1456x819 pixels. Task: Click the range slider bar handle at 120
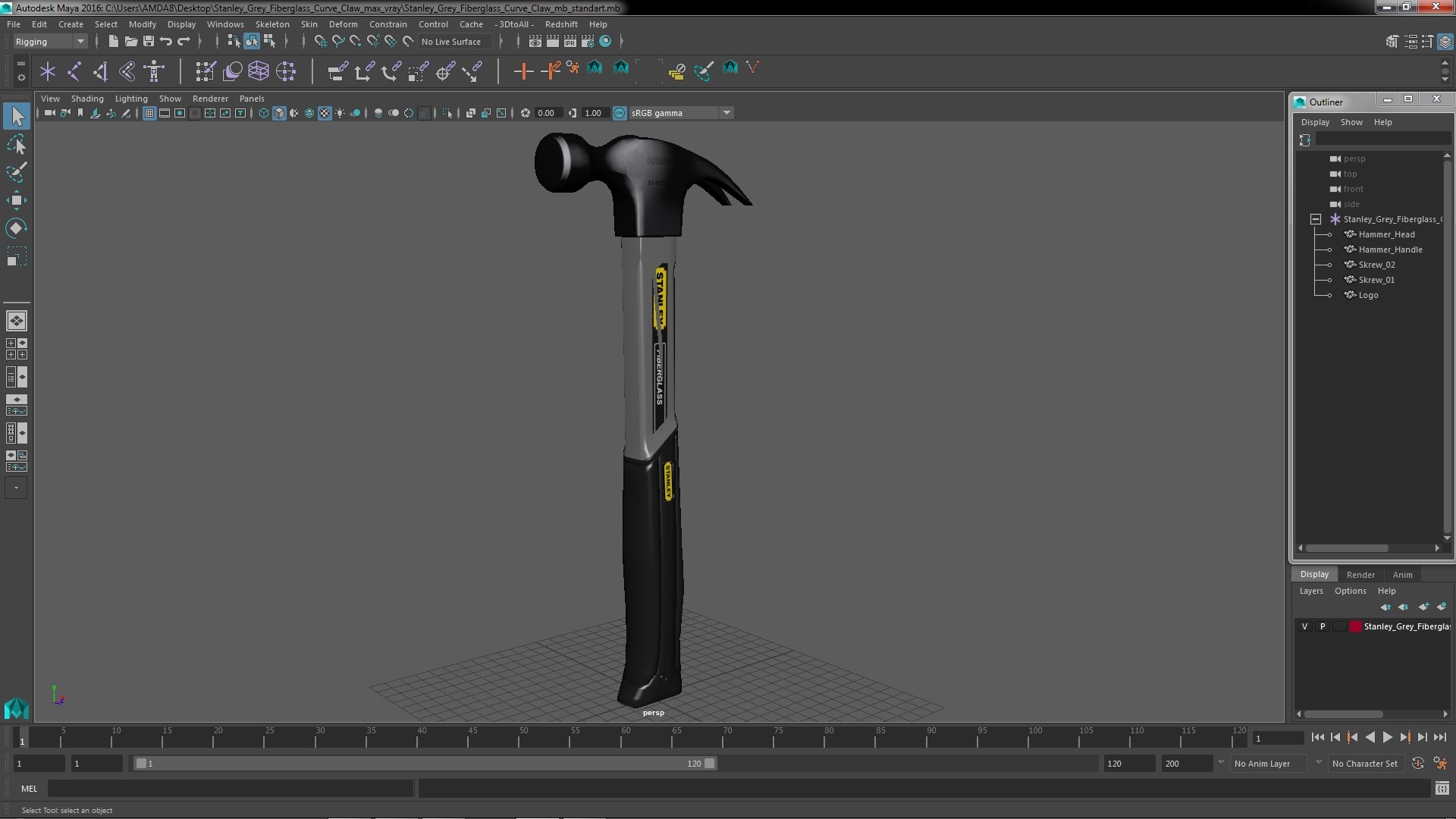710,764
